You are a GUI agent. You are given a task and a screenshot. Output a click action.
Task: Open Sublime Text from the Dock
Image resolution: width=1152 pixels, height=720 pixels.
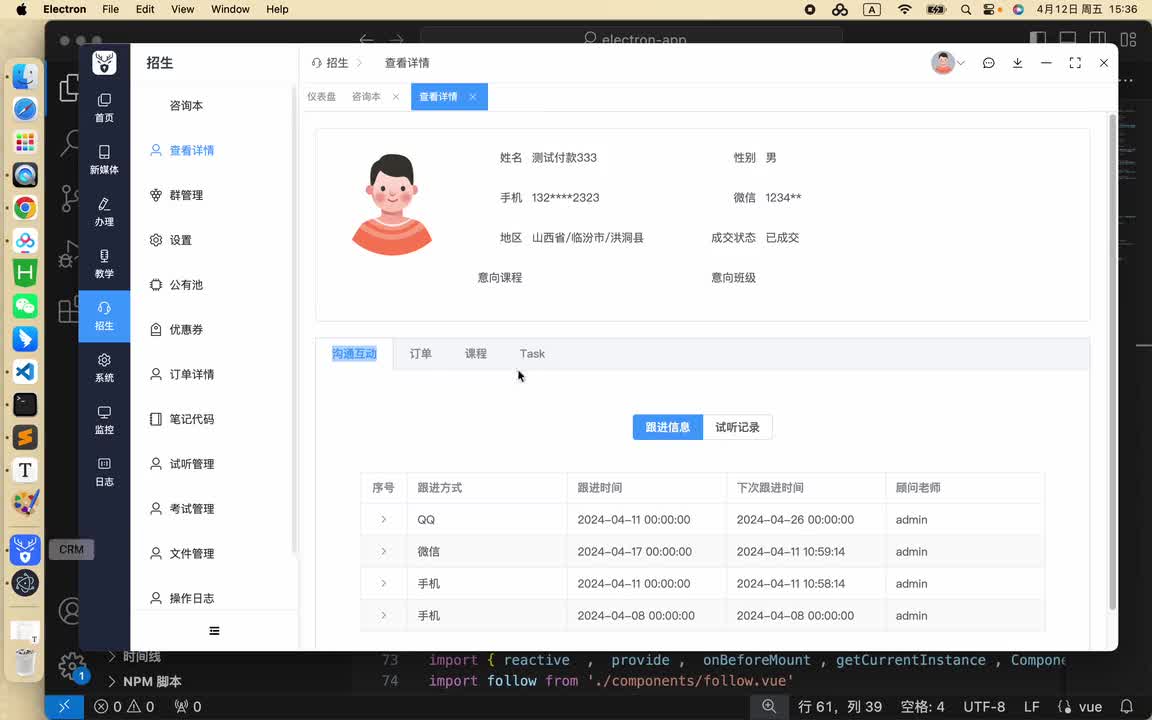point(25,437)
